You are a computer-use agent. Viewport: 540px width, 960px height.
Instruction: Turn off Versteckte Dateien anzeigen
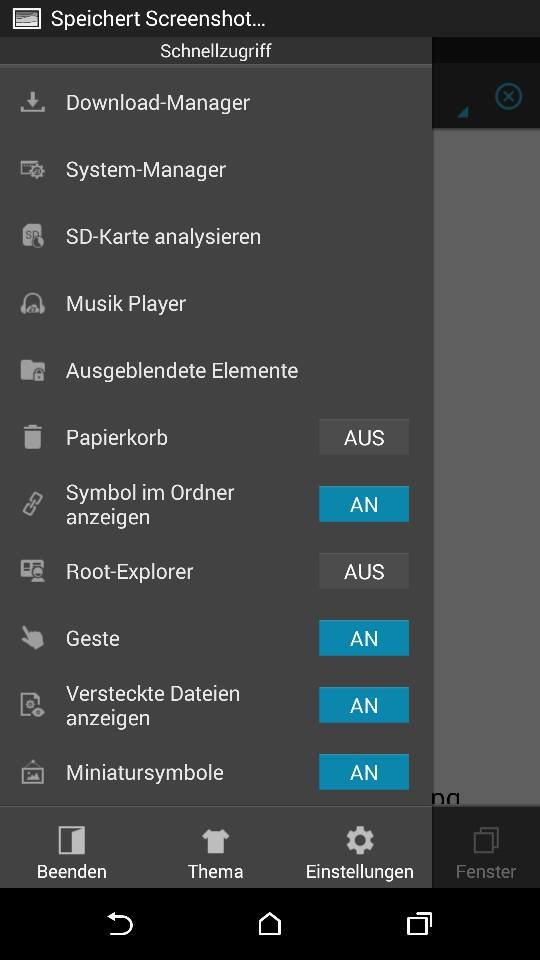tap(364, 705)
